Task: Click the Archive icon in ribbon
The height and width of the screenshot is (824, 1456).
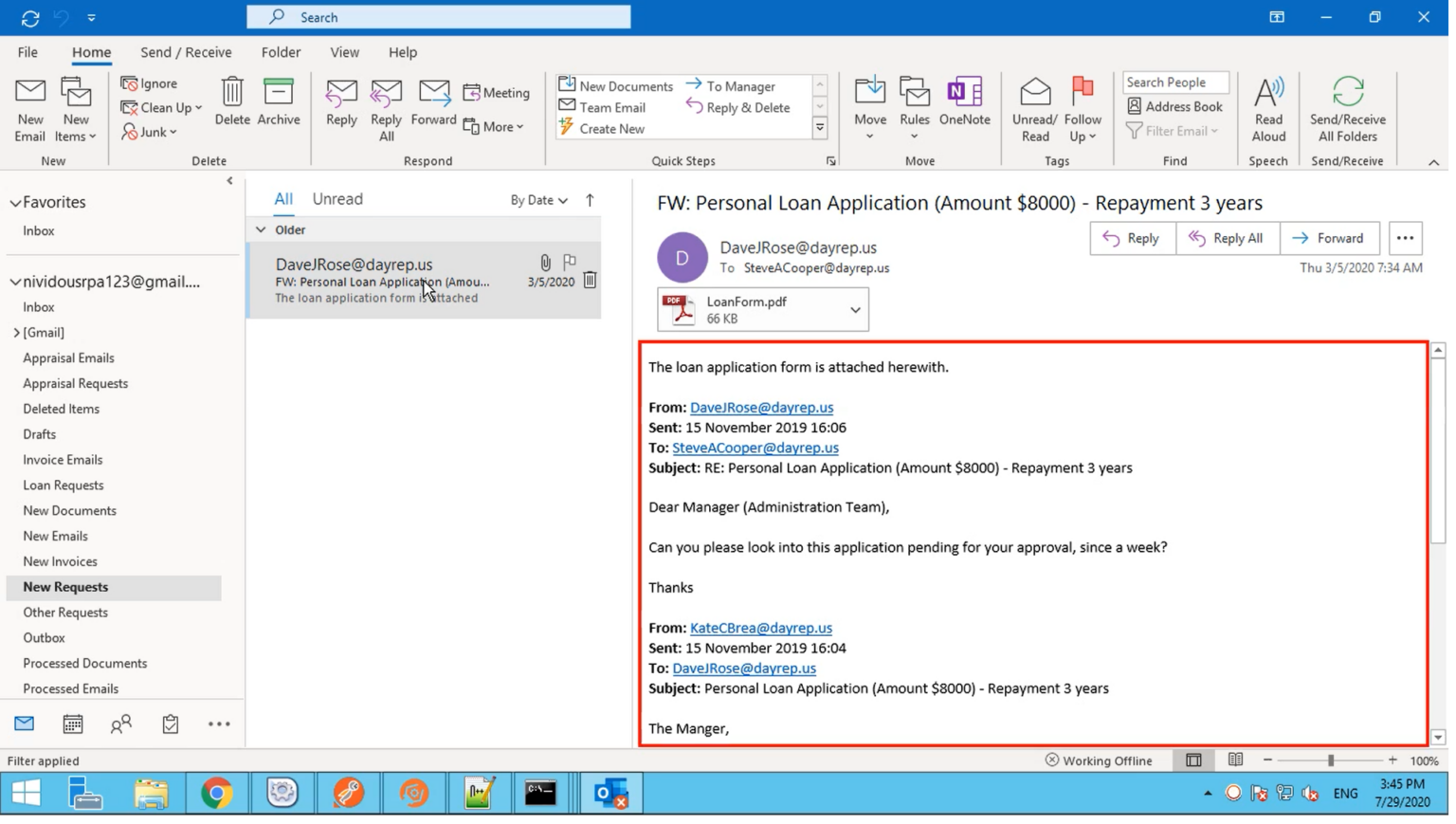Action: point(279,101)
